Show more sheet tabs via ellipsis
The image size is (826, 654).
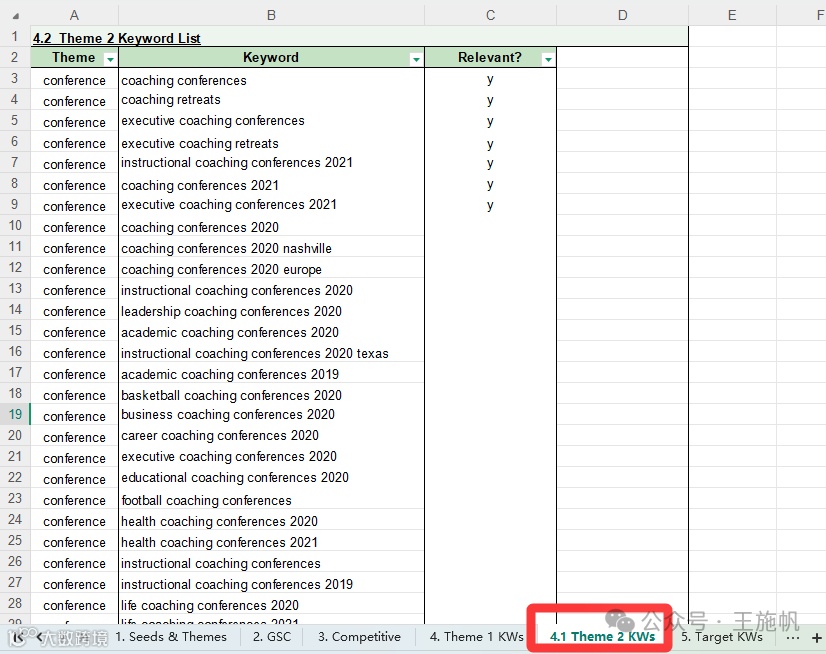(793, 638)
